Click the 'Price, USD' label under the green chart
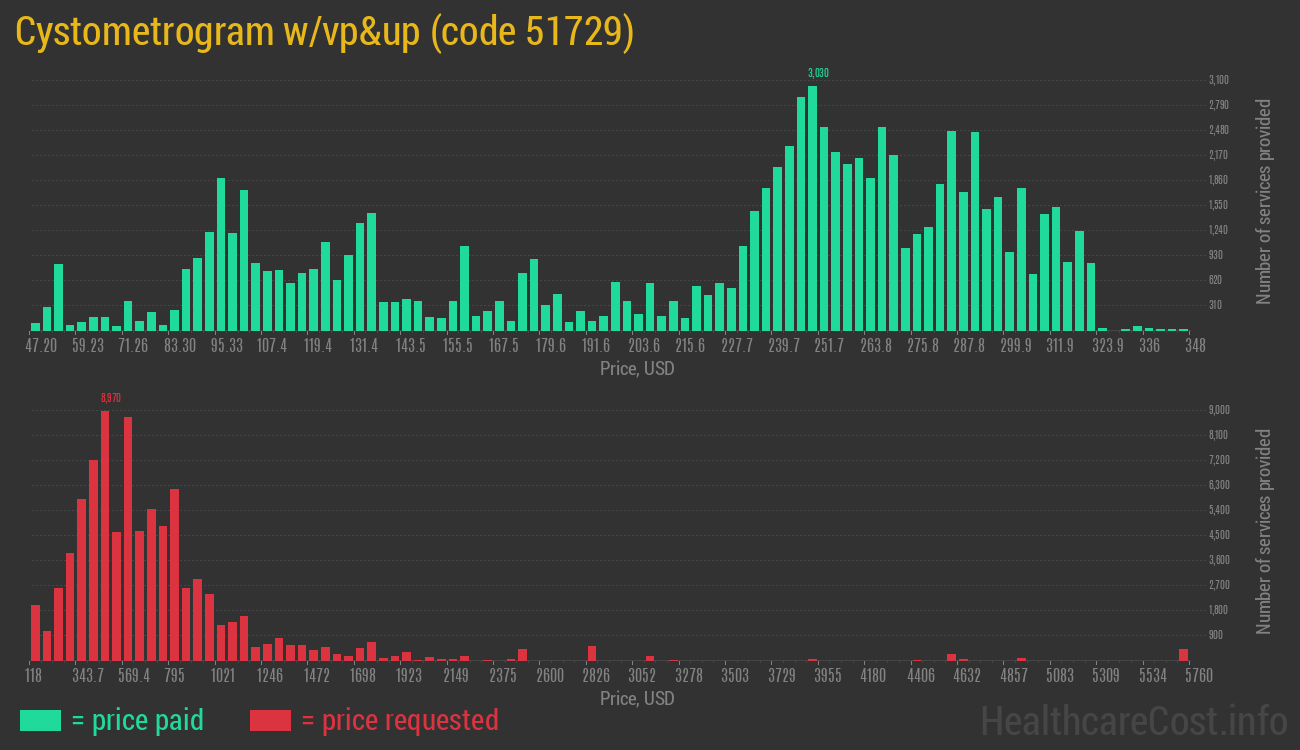This screenshot has height=750, width=1300. [x=637, y=369]
